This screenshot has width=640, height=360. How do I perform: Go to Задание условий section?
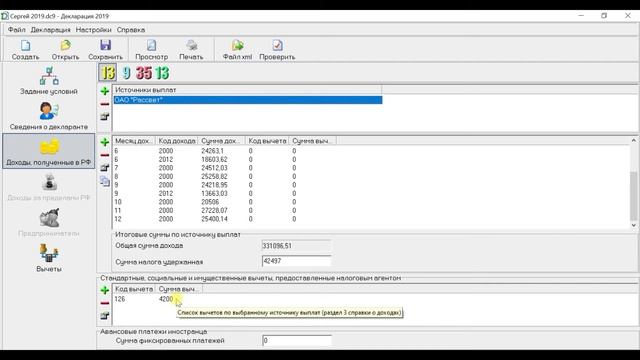49,81
